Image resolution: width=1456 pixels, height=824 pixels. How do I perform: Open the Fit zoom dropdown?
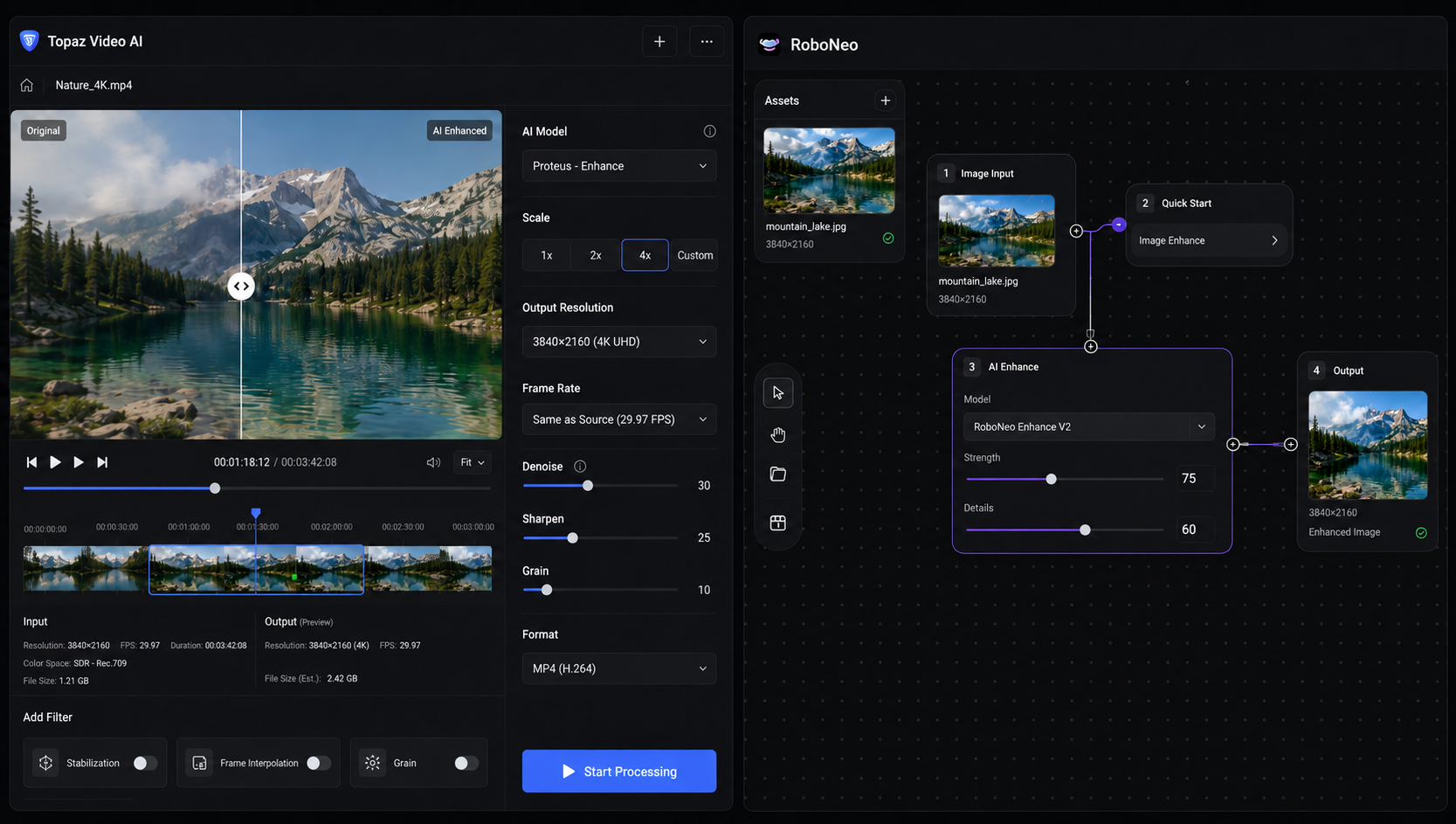click(x=473, y=462)
